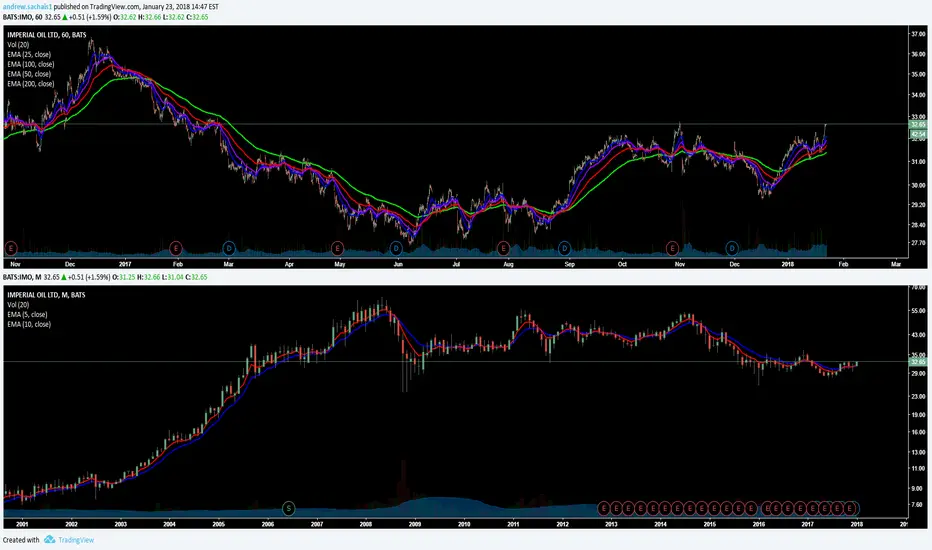Select Vol (20) legend in hourly chart
This screenshot has height=550, width=932.
tap(18, 45)
